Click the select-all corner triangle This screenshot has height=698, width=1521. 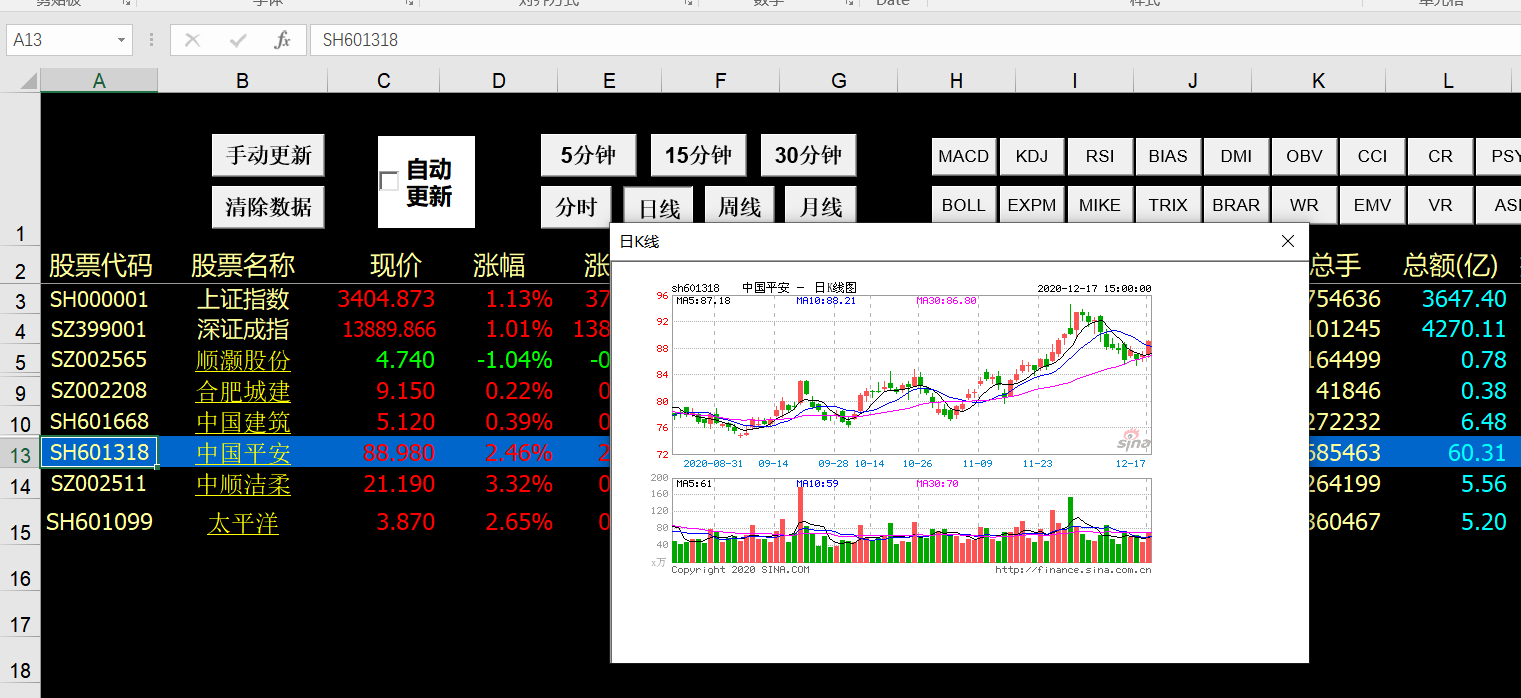point(26,81)
